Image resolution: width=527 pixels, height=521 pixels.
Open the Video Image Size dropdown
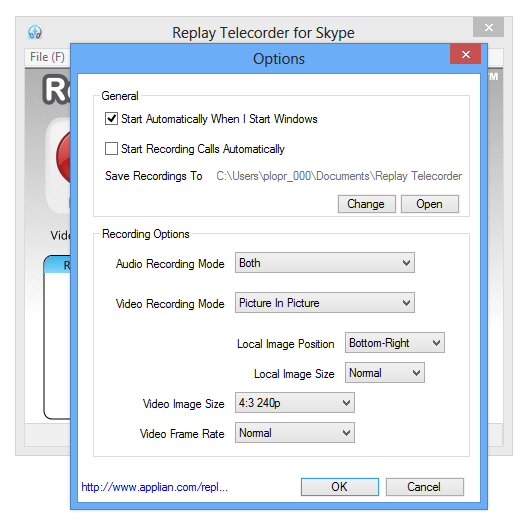295,403
